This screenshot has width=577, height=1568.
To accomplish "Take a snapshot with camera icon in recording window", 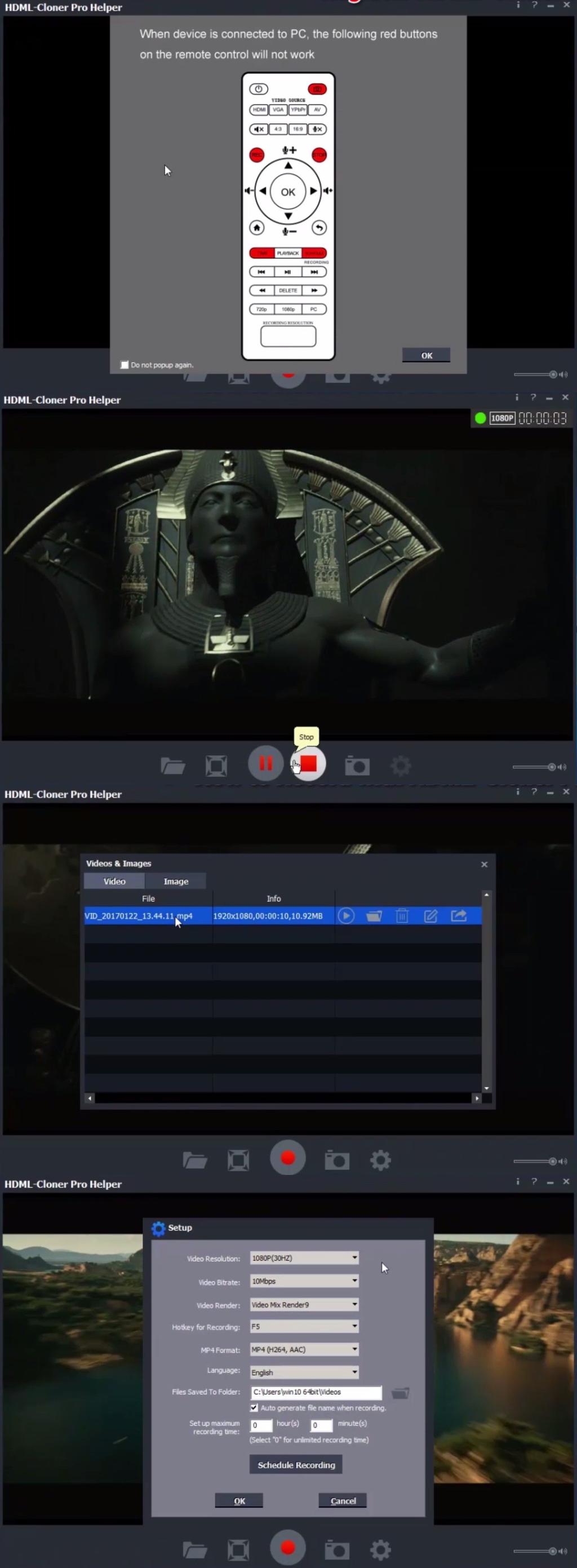I will 357,766.
